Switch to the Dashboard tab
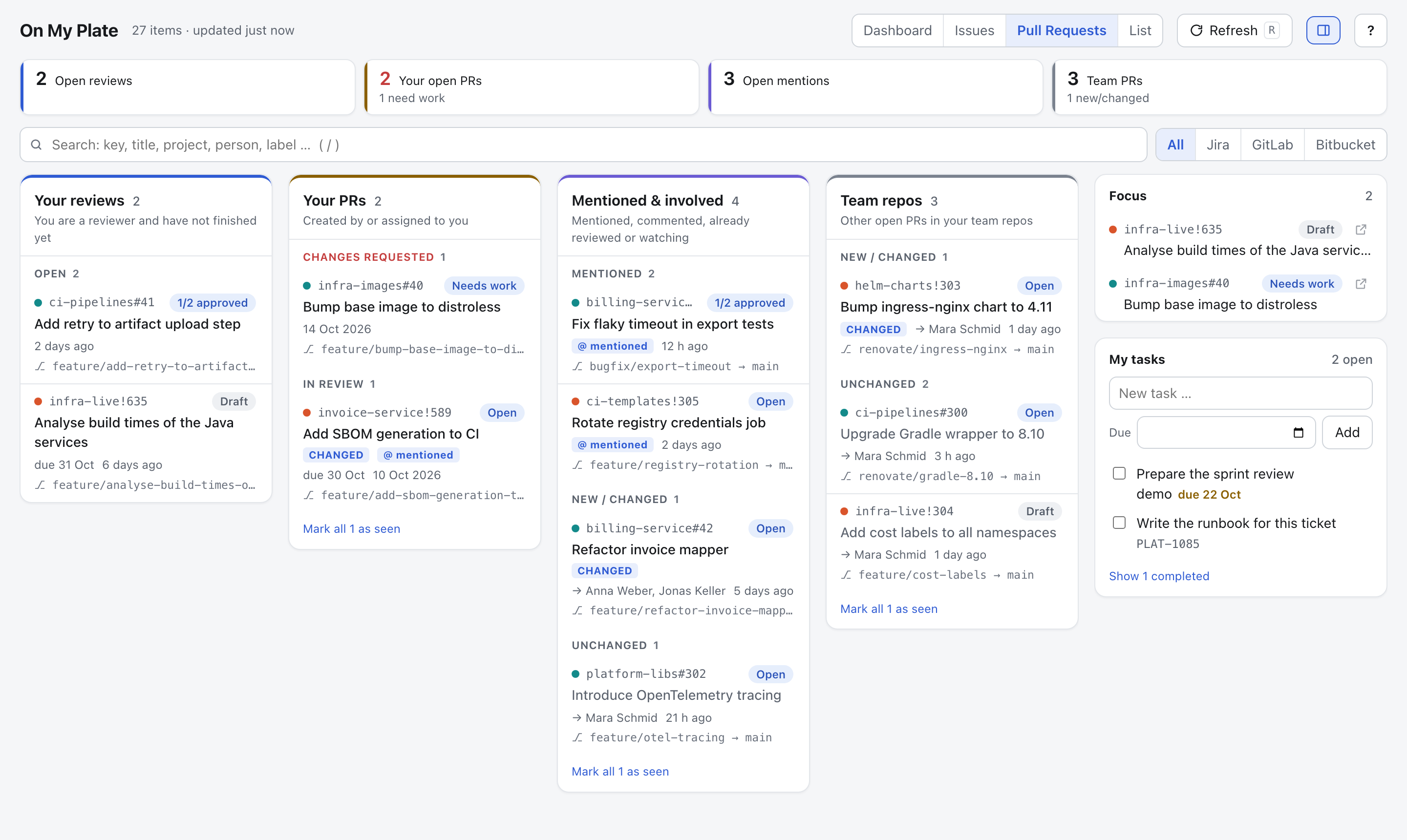 pos(897,31)
